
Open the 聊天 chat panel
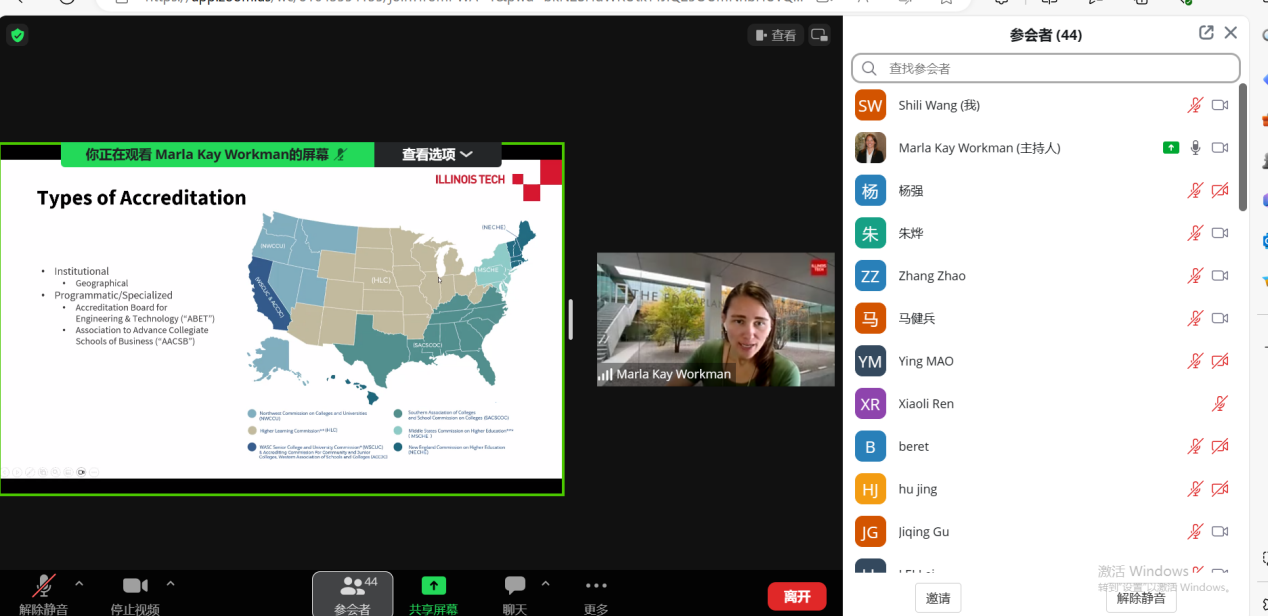[514, 586]
